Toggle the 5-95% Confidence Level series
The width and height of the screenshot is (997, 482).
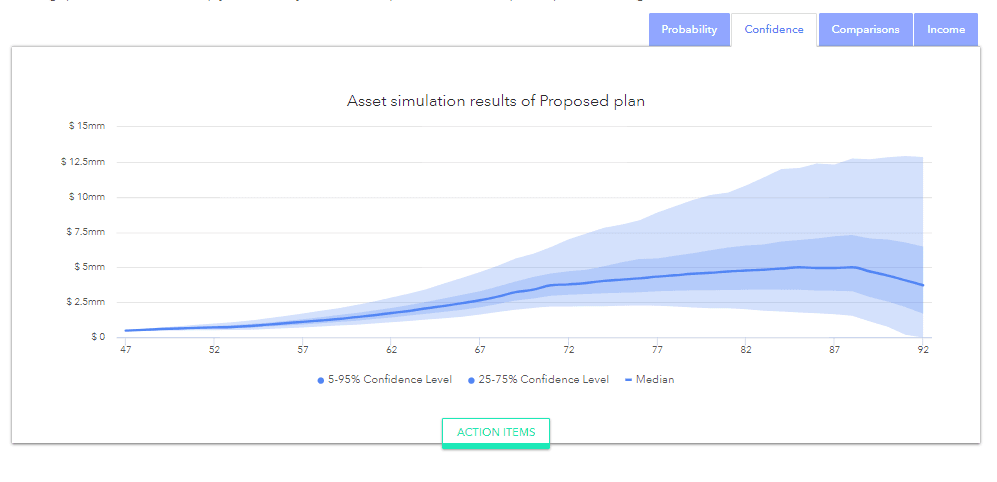(x=384, y=380)
